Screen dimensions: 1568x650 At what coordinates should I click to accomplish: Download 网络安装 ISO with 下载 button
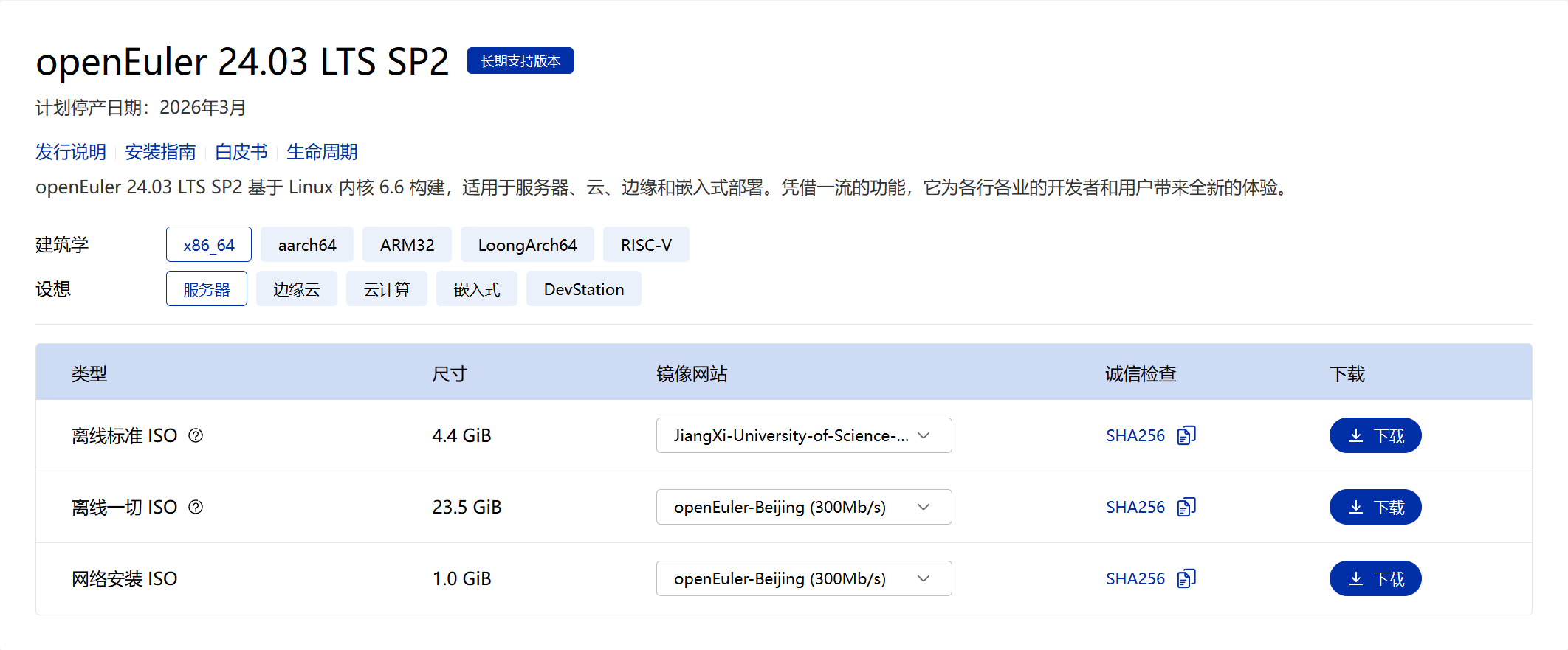(x=1375, y=578)
